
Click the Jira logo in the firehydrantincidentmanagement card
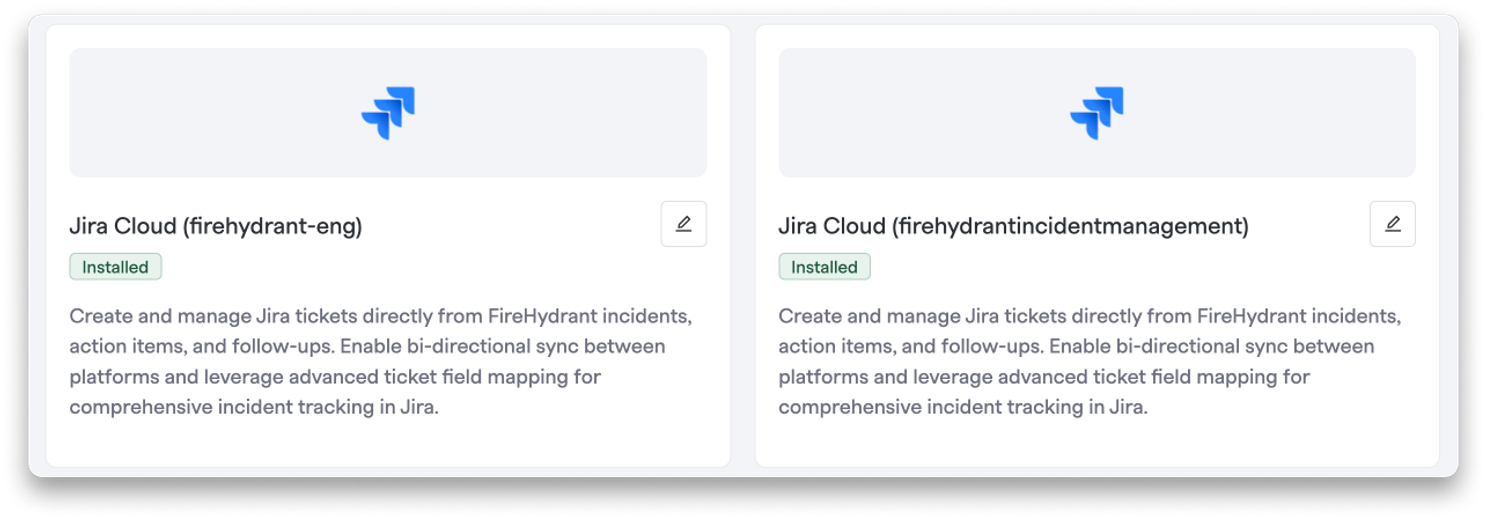coord(1097,113)
